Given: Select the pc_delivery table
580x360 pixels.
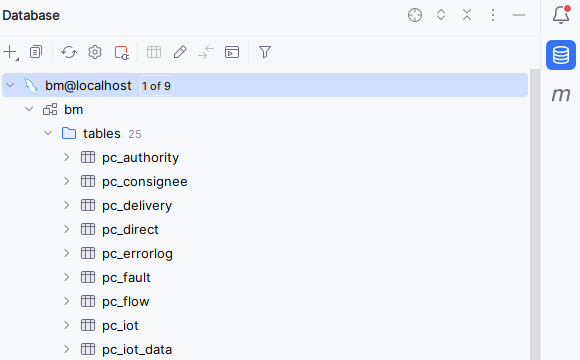Looking at the screenshot, I should tap(137, 205).
